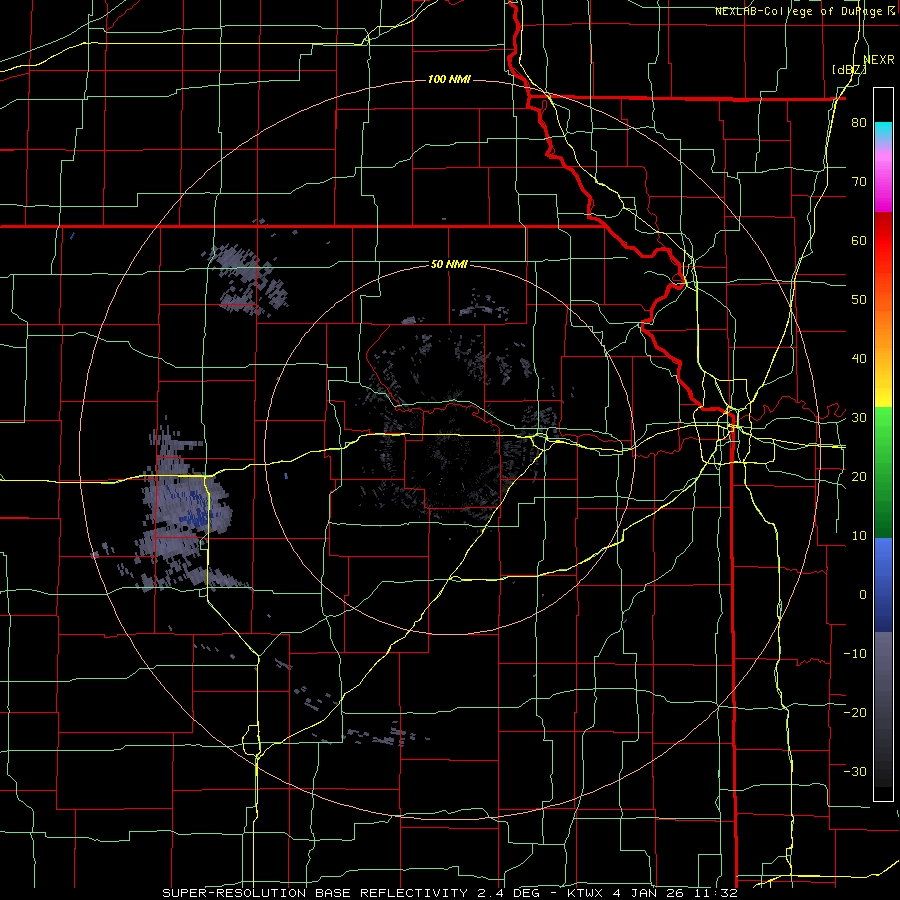Click the -10 value on the dBZ scale
This screenshot has height=900, width=900.
click(x=855, y=654)
